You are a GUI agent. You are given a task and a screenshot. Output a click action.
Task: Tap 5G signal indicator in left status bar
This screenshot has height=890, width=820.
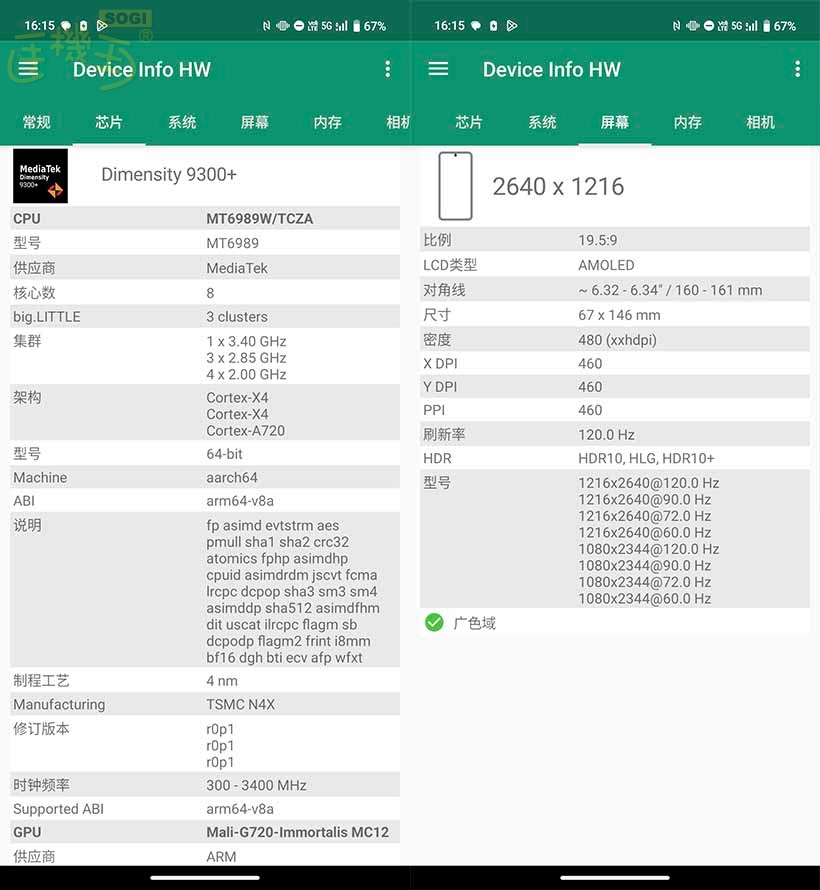click(x=334, y=26)
